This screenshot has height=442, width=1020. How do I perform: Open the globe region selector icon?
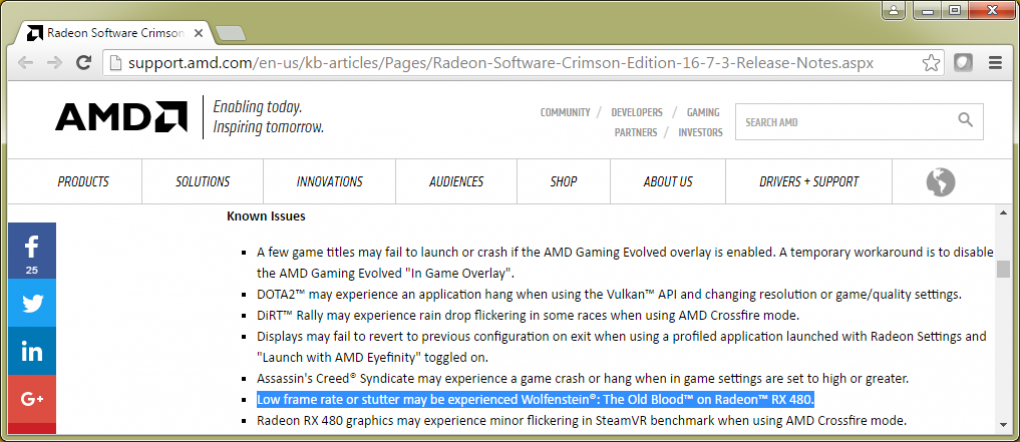(x=941, y=182)
